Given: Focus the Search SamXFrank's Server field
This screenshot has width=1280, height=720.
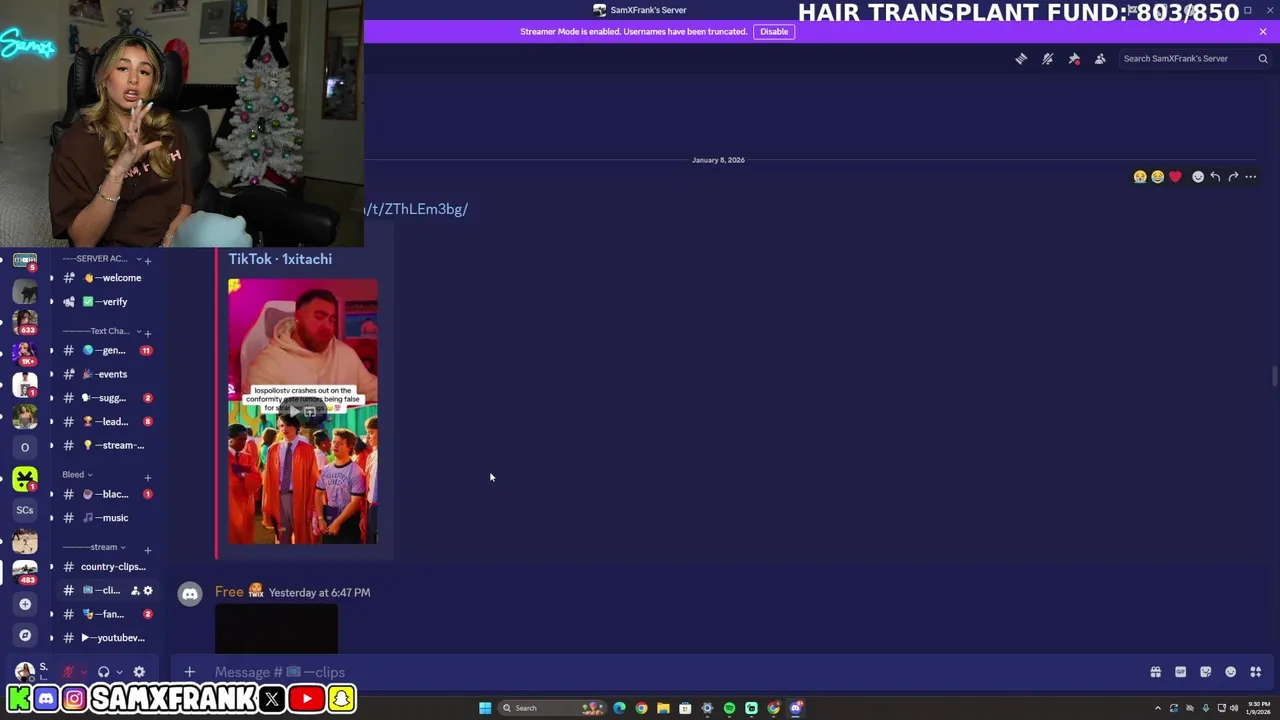Looking at the screenshot, I should tap(1195, 59).
